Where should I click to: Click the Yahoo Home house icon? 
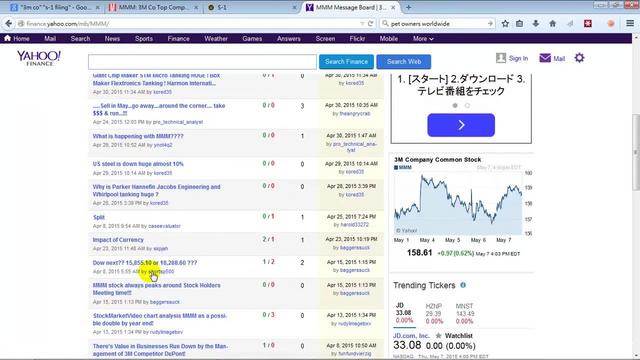pyautogui.click(x=7, y=38)
